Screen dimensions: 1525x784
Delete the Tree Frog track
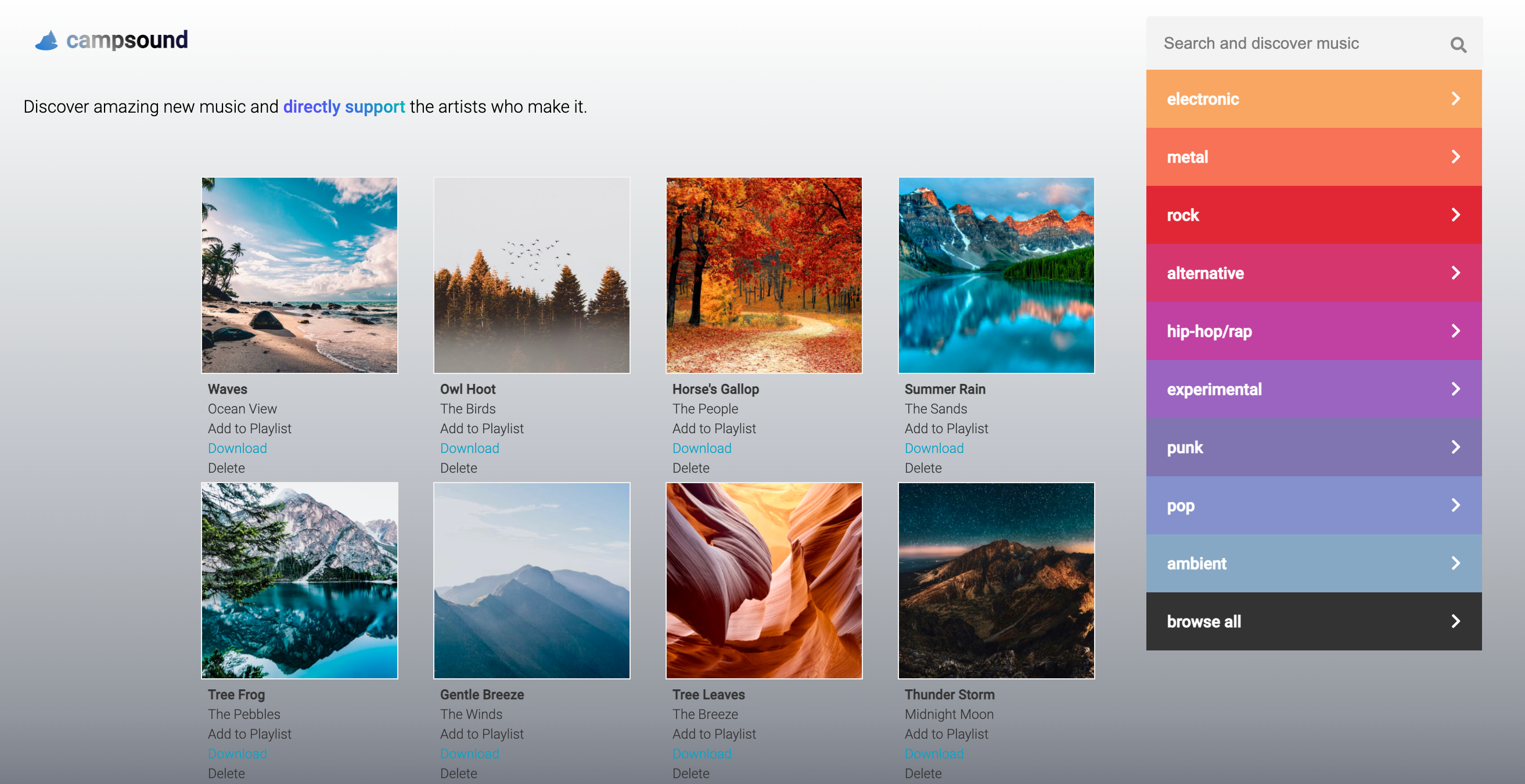[x=226, y=774]
